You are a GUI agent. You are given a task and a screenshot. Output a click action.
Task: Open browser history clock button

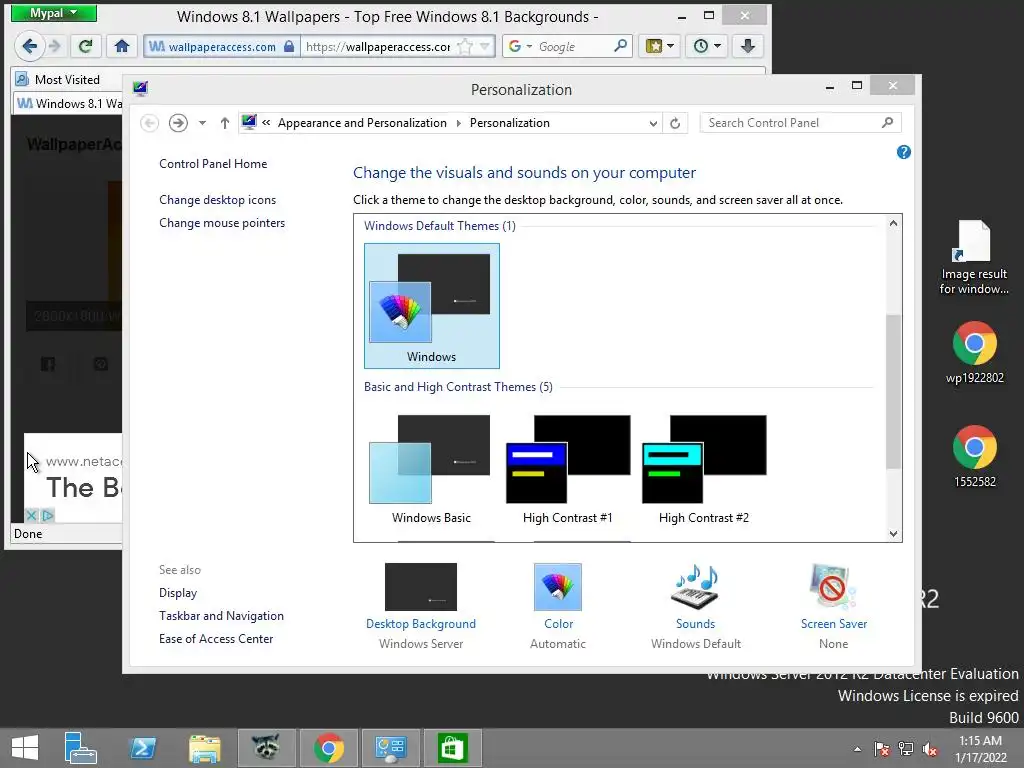click(707, 46)
